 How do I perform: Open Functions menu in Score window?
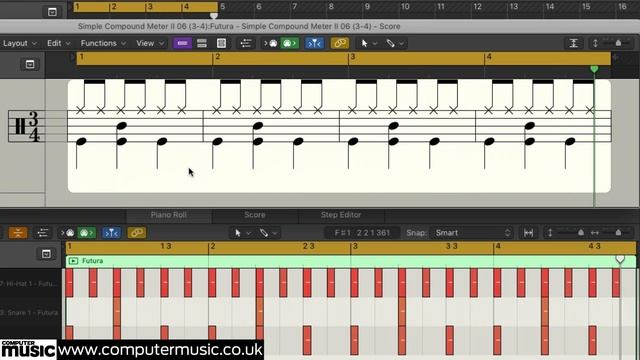[103, 43]
